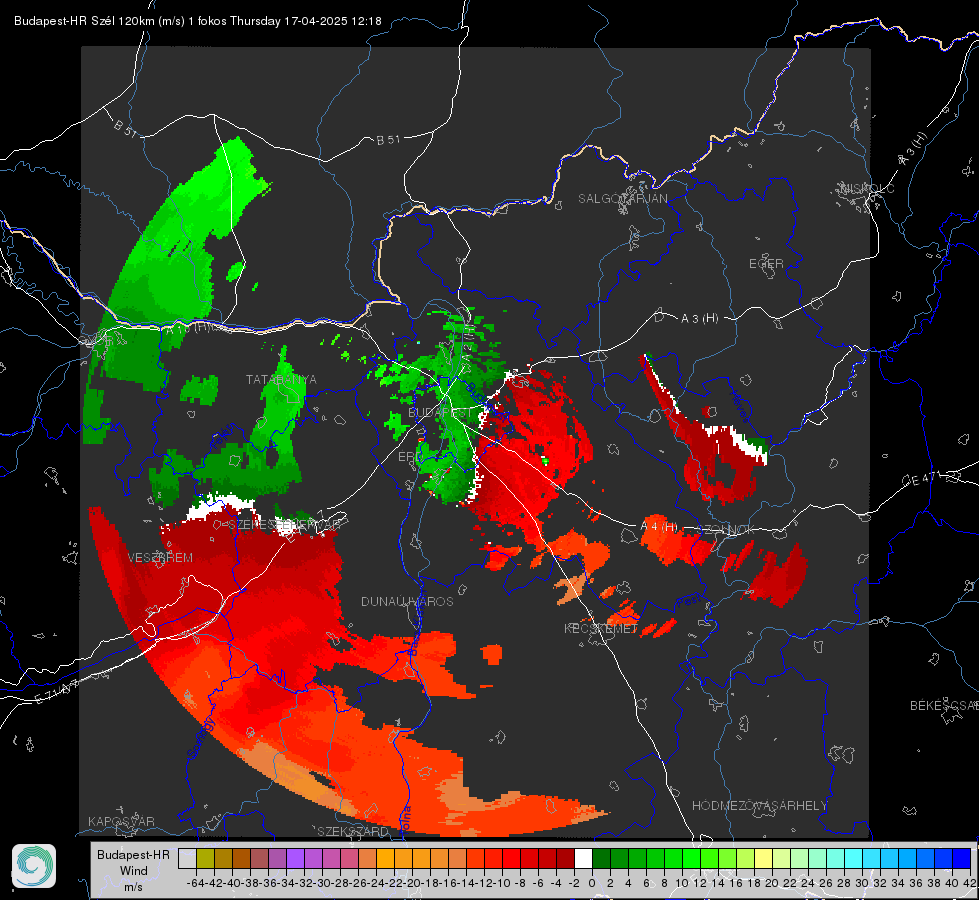The width and height of the screenshot is (979, 900).
Task: Click the KECSKEMÉT city label
Action: 601,628
